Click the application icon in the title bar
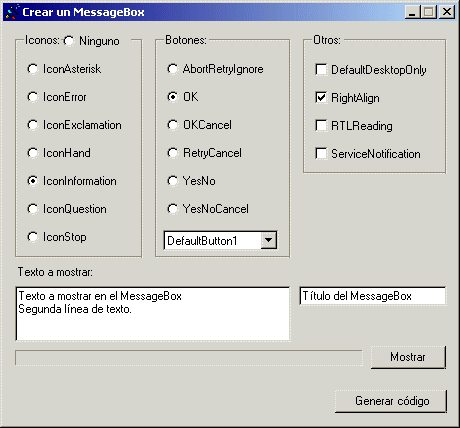The height and width of the screenshot is (428, 460). (x=12, y=12)
